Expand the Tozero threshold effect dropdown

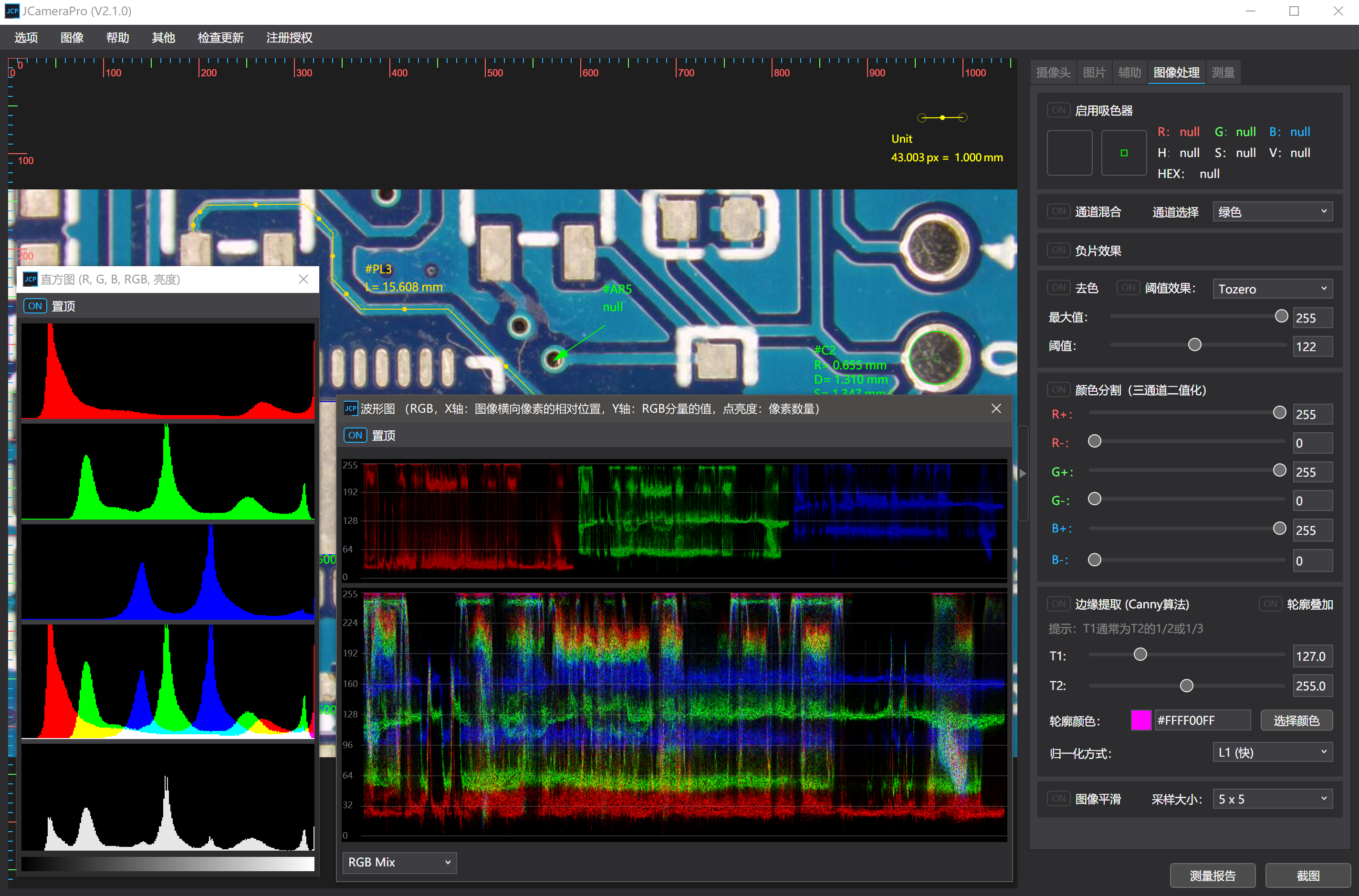(1273, 289)
